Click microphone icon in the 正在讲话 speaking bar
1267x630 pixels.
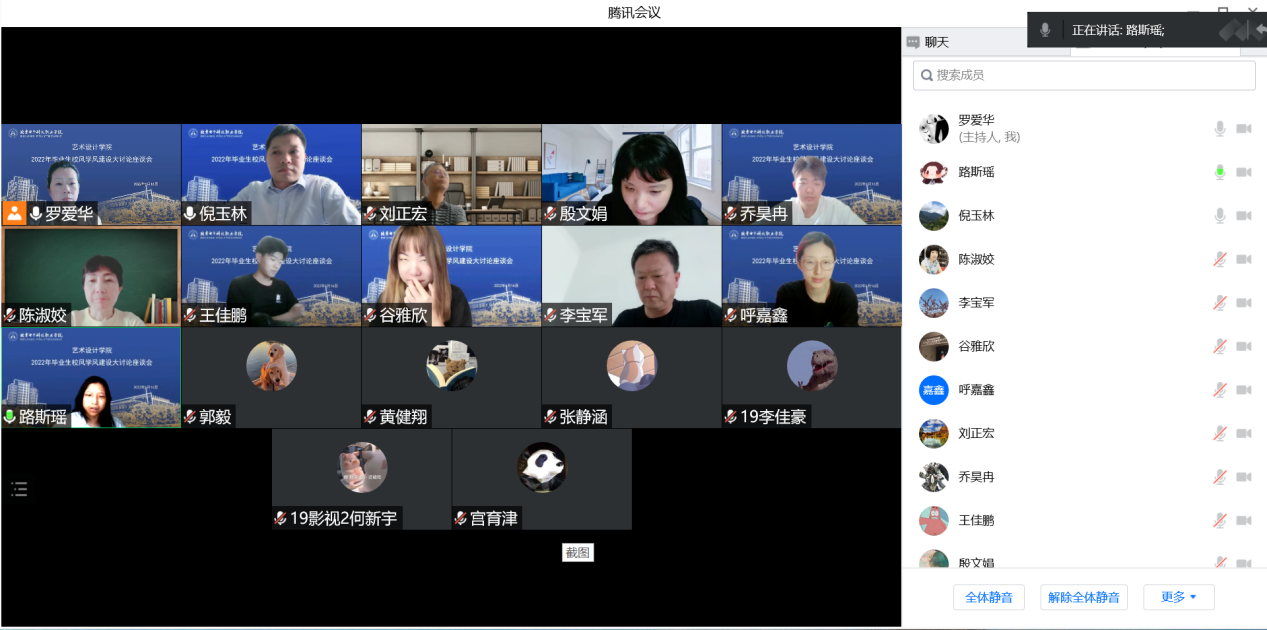point(1045,30)
